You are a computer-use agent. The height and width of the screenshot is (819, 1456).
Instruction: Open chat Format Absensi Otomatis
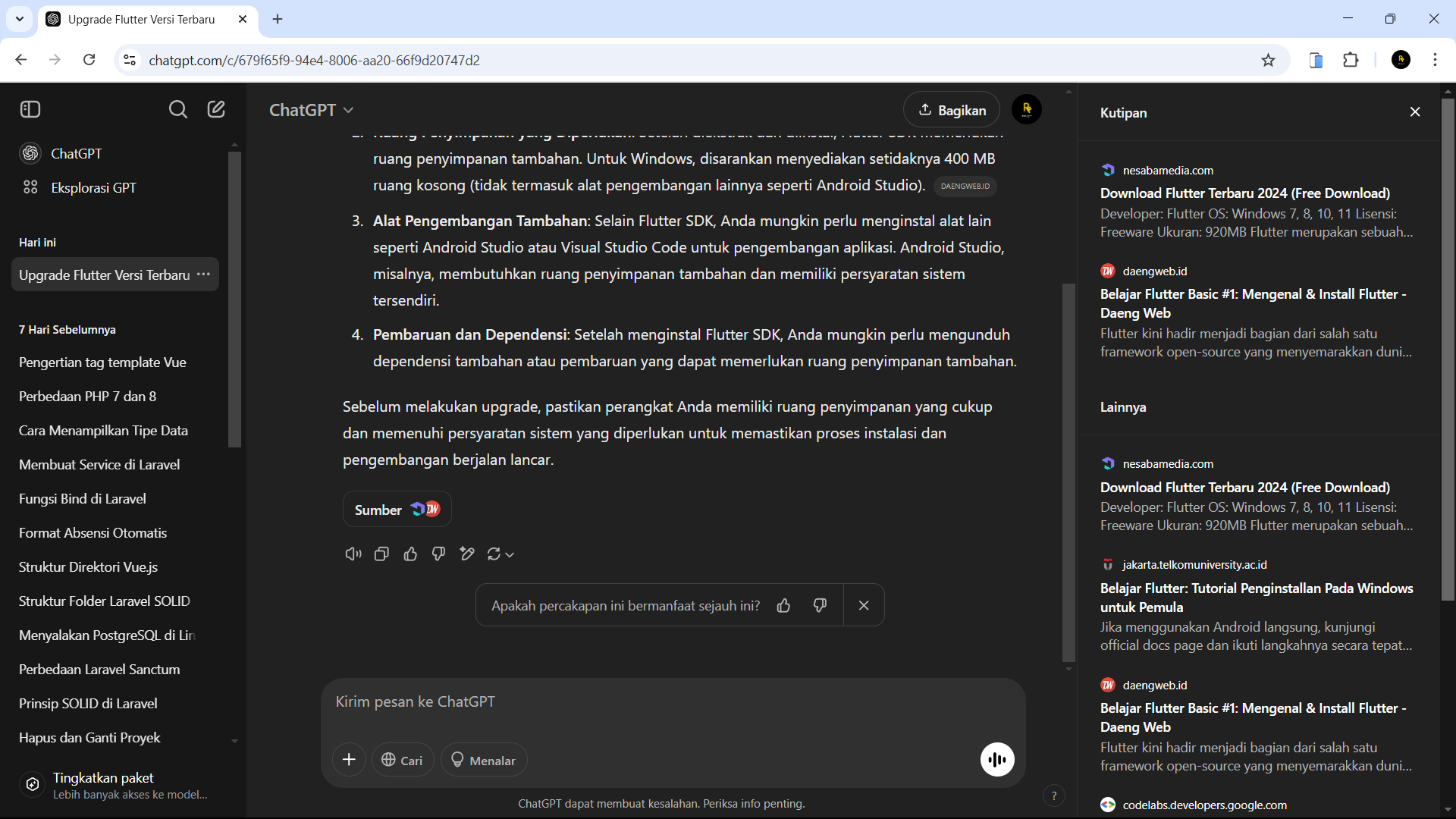[x=115, y=533]
